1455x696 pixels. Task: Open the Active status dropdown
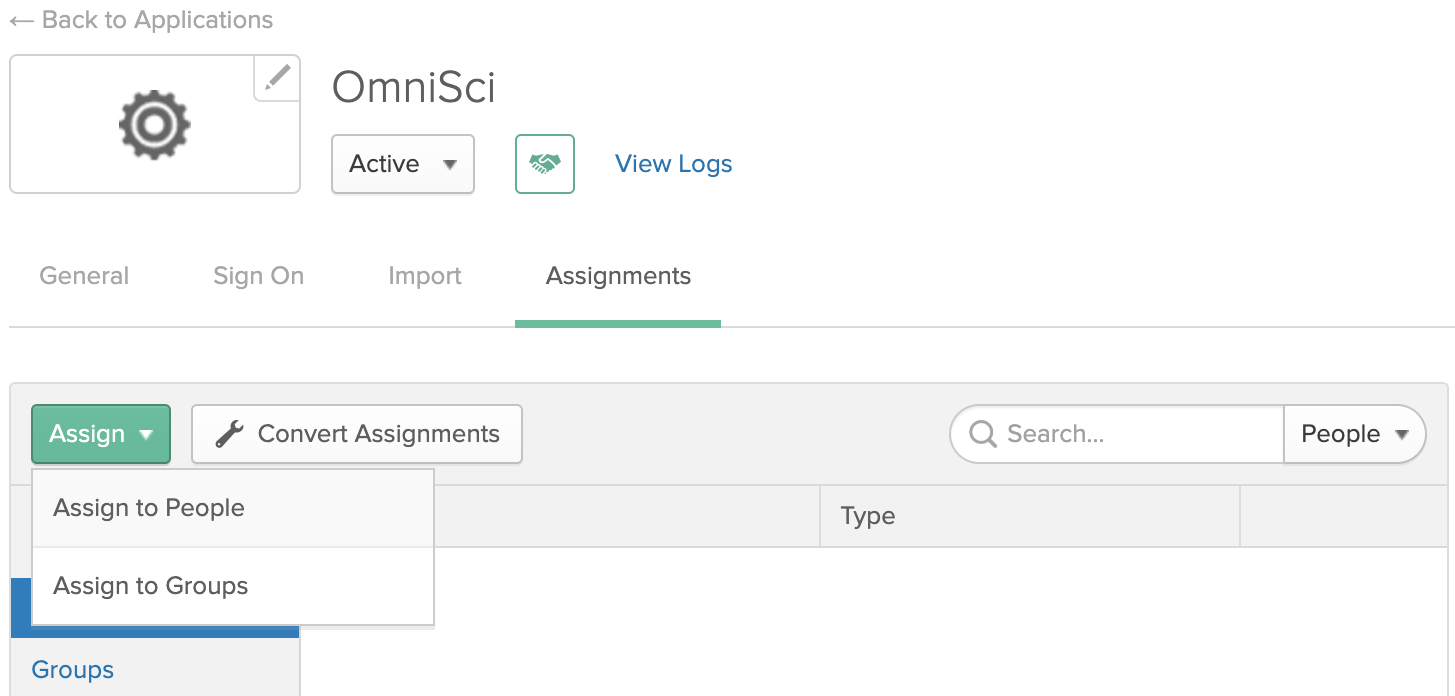(402, 164)
